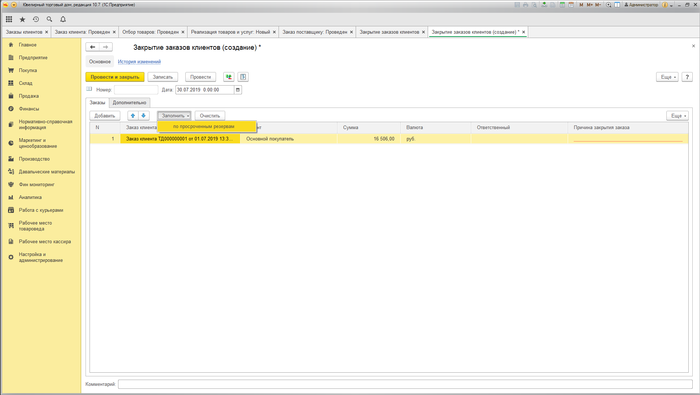This screenshot has height=395, width=700.
Task: Switch to Заказ поставщику: Проведен tab
Action: 315,32
